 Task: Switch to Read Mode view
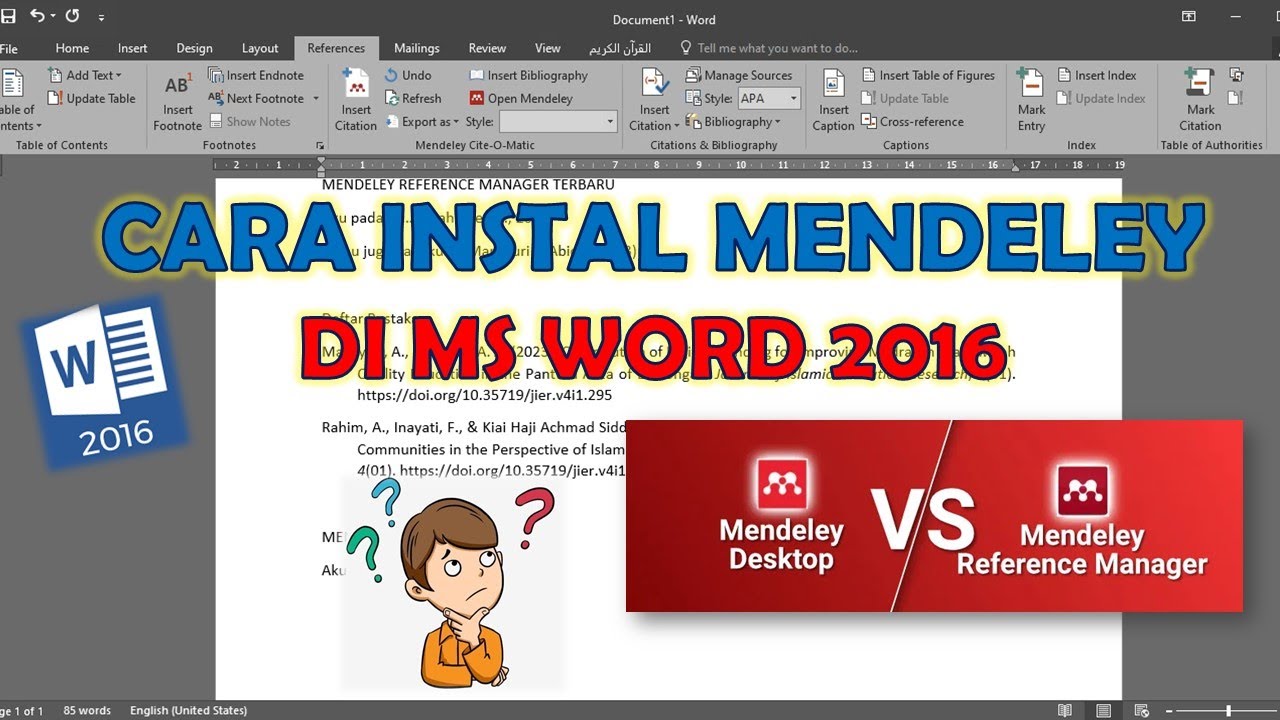click(1066, 711)
